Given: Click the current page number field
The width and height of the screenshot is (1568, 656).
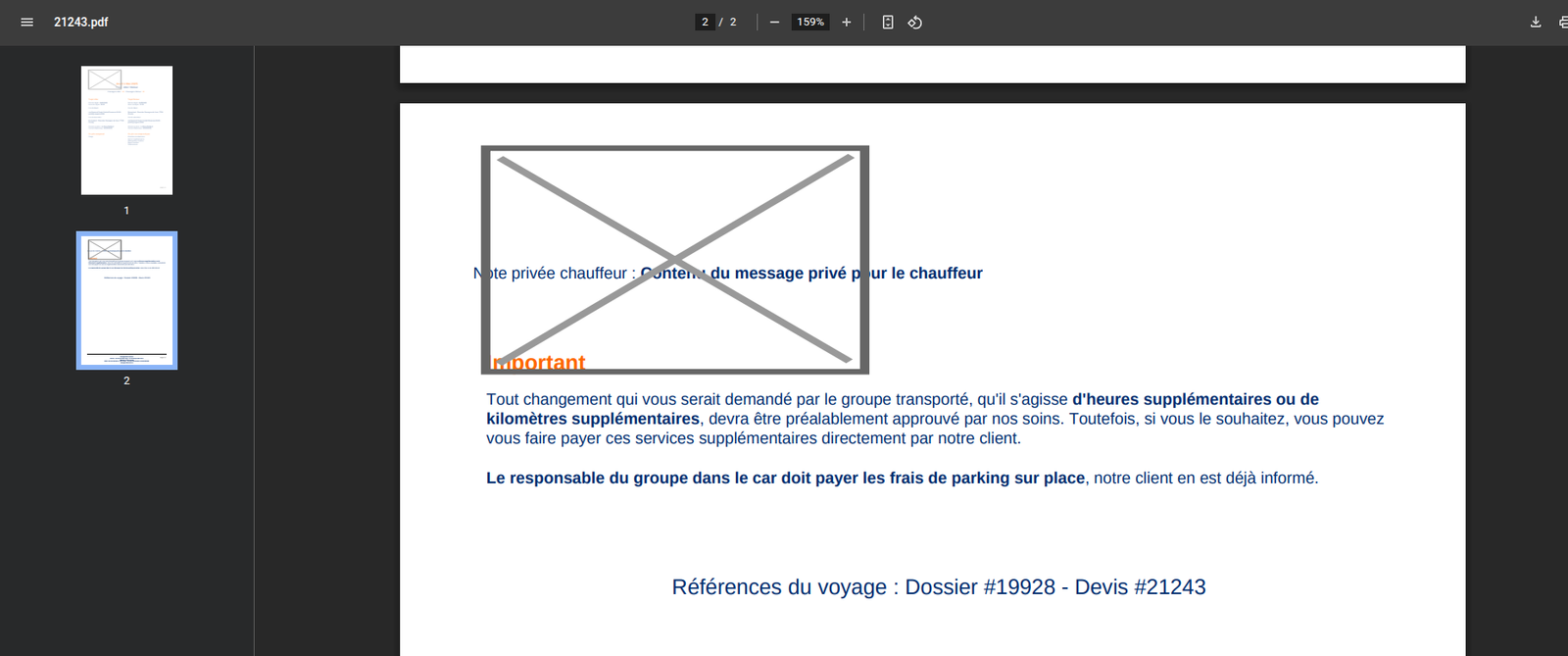Looking at the screenshot, I should tap(705, 22).
